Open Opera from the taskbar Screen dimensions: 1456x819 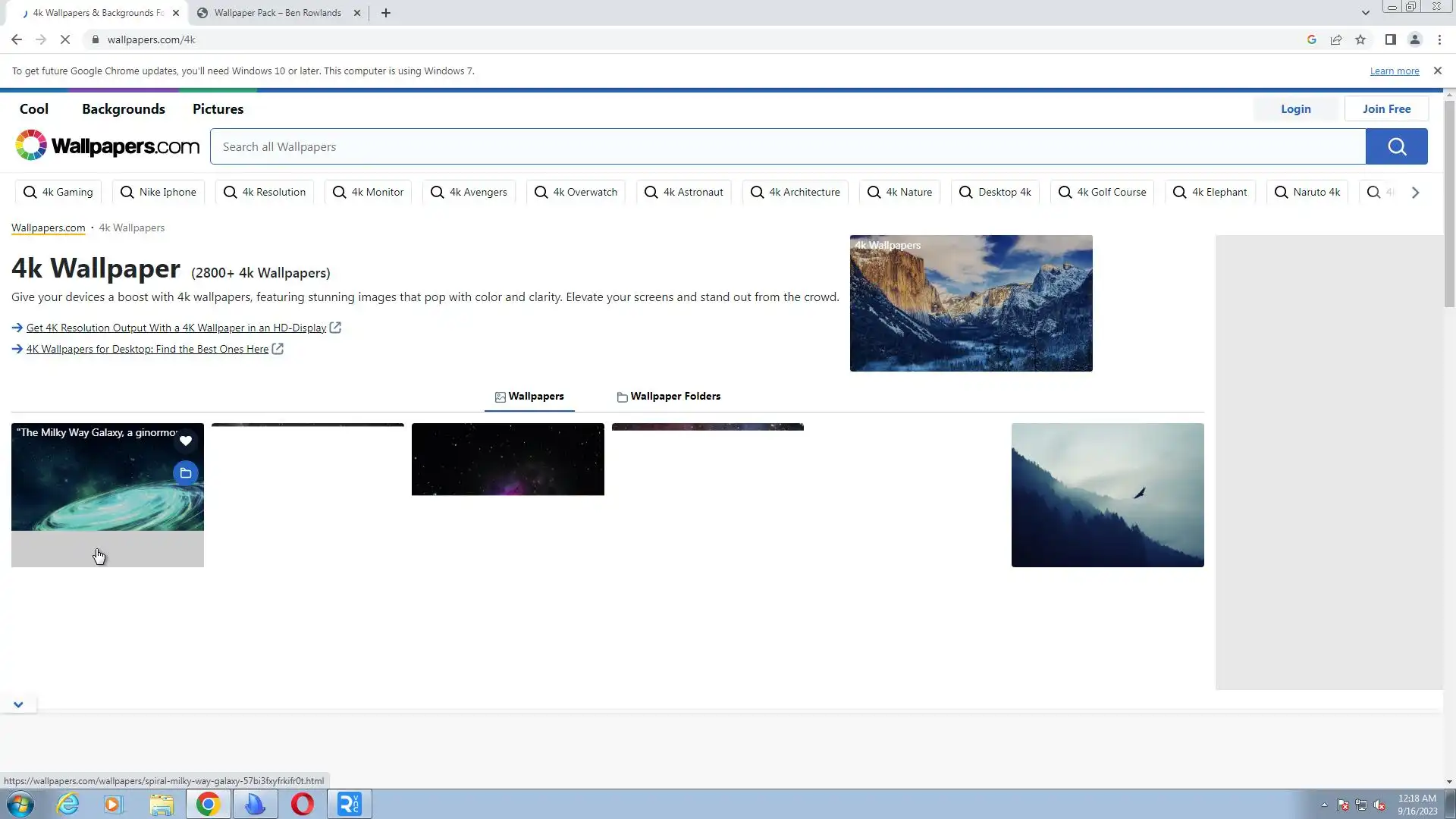pos(302,804)
